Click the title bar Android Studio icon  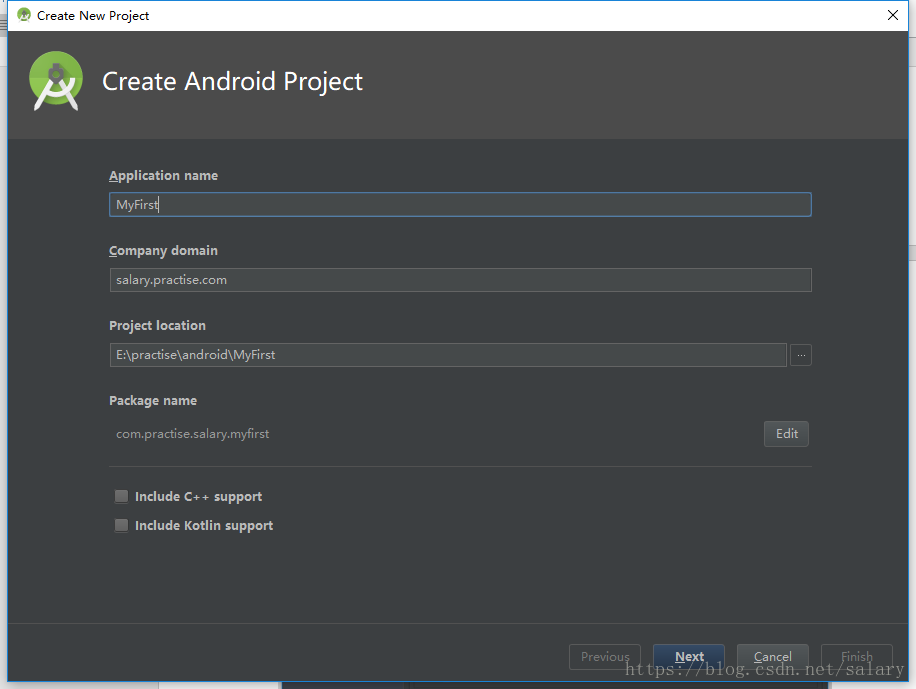[24, 15]
